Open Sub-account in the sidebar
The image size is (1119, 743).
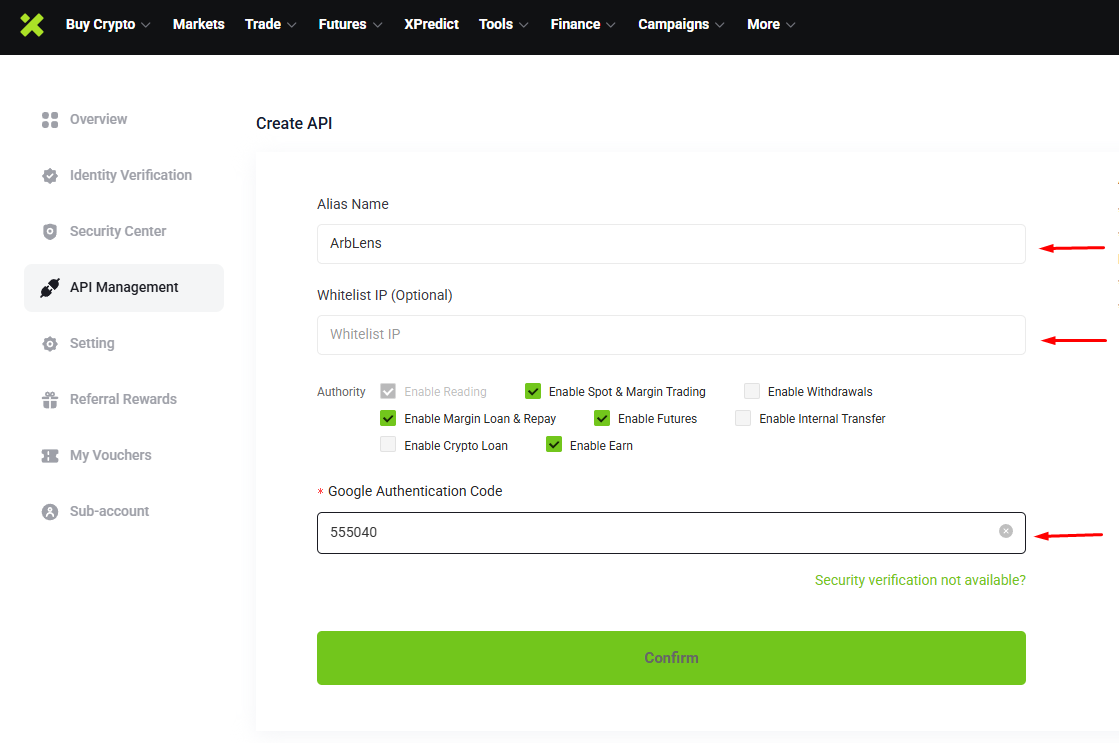click(109, 512)
